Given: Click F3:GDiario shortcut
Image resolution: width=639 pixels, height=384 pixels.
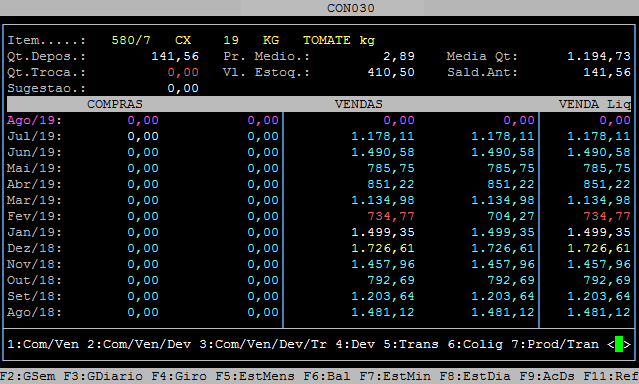Looking at the screenshot, I should [x=103, y=376].
